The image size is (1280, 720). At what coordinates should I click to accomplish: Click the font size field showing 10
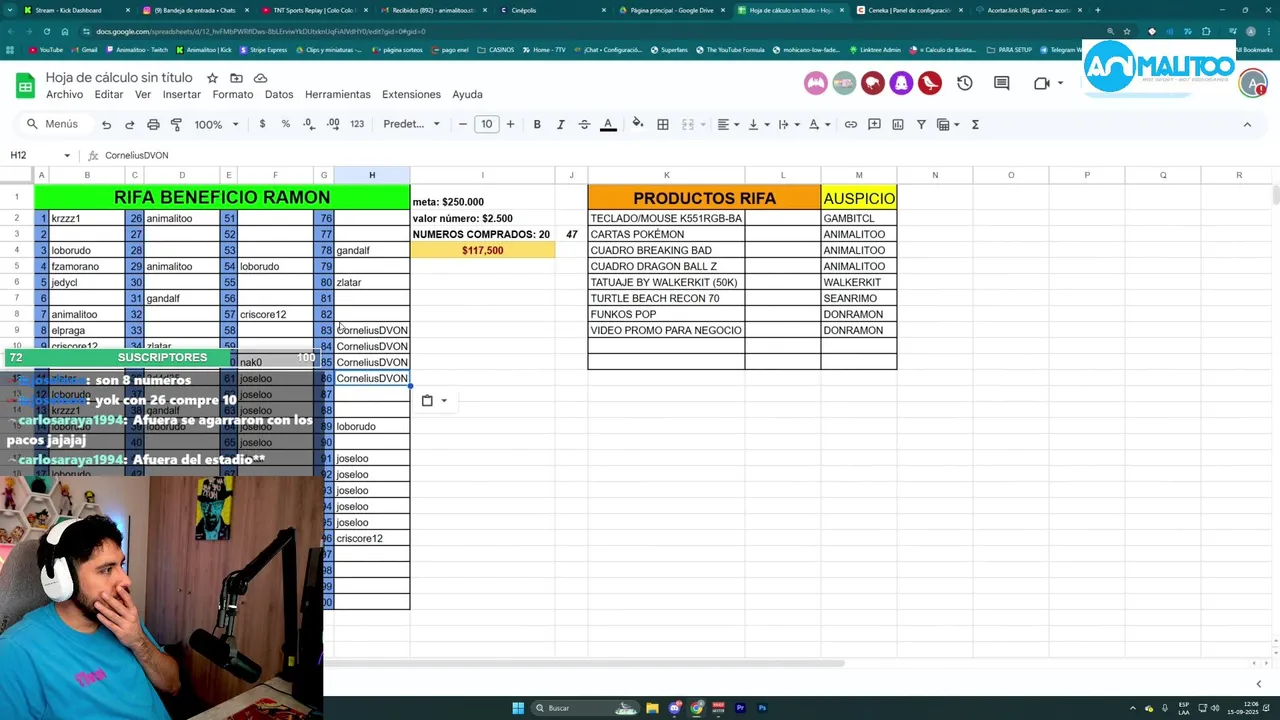pyautogui.click(x=486, y=124)
